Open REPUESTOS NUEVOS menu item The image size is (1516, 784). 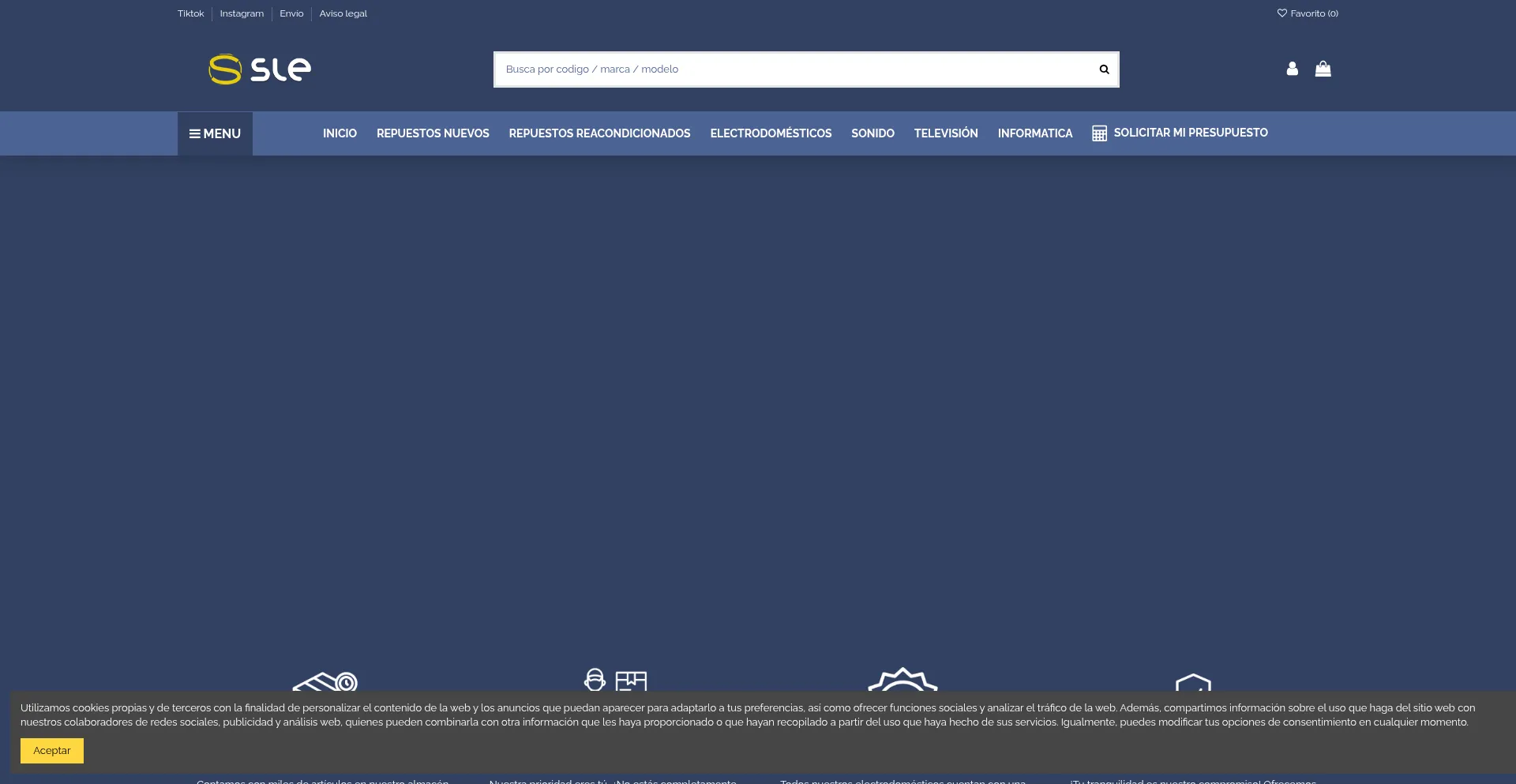[x=433, y=133]
